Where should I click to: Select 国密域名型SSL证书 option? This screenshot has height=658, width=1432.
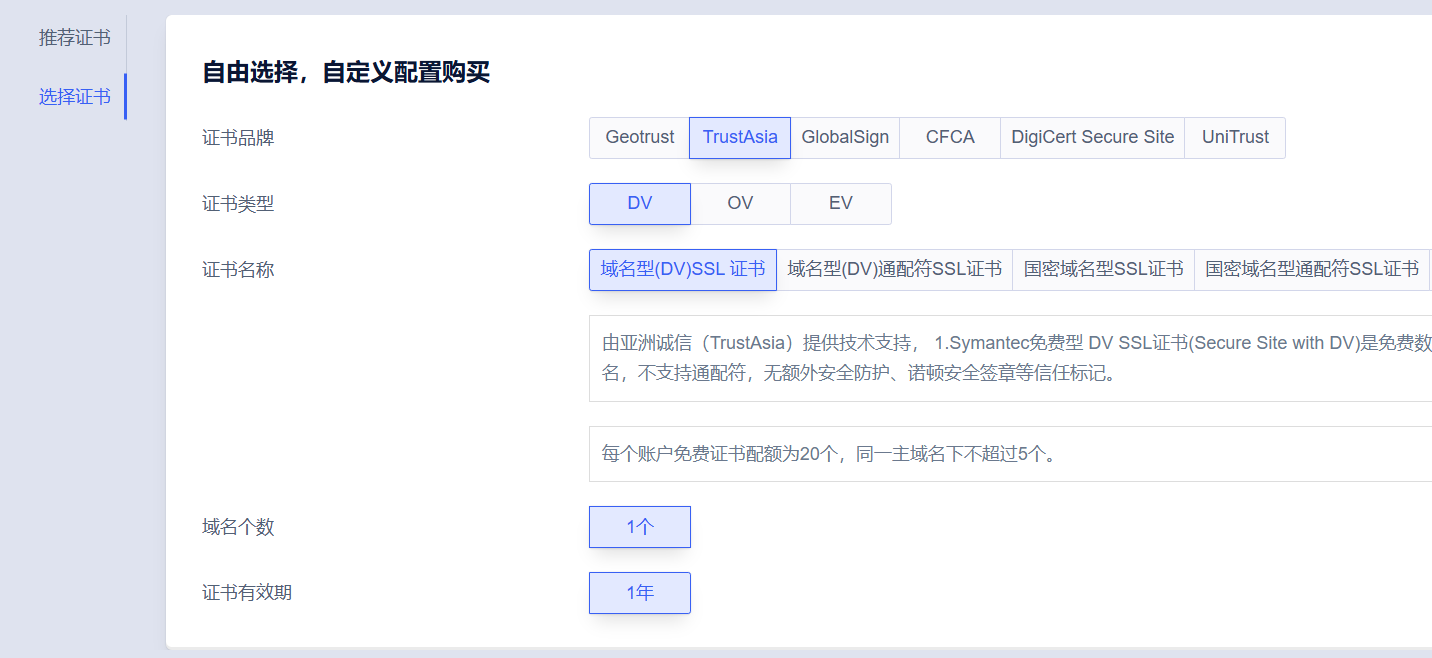[1104, 270]
